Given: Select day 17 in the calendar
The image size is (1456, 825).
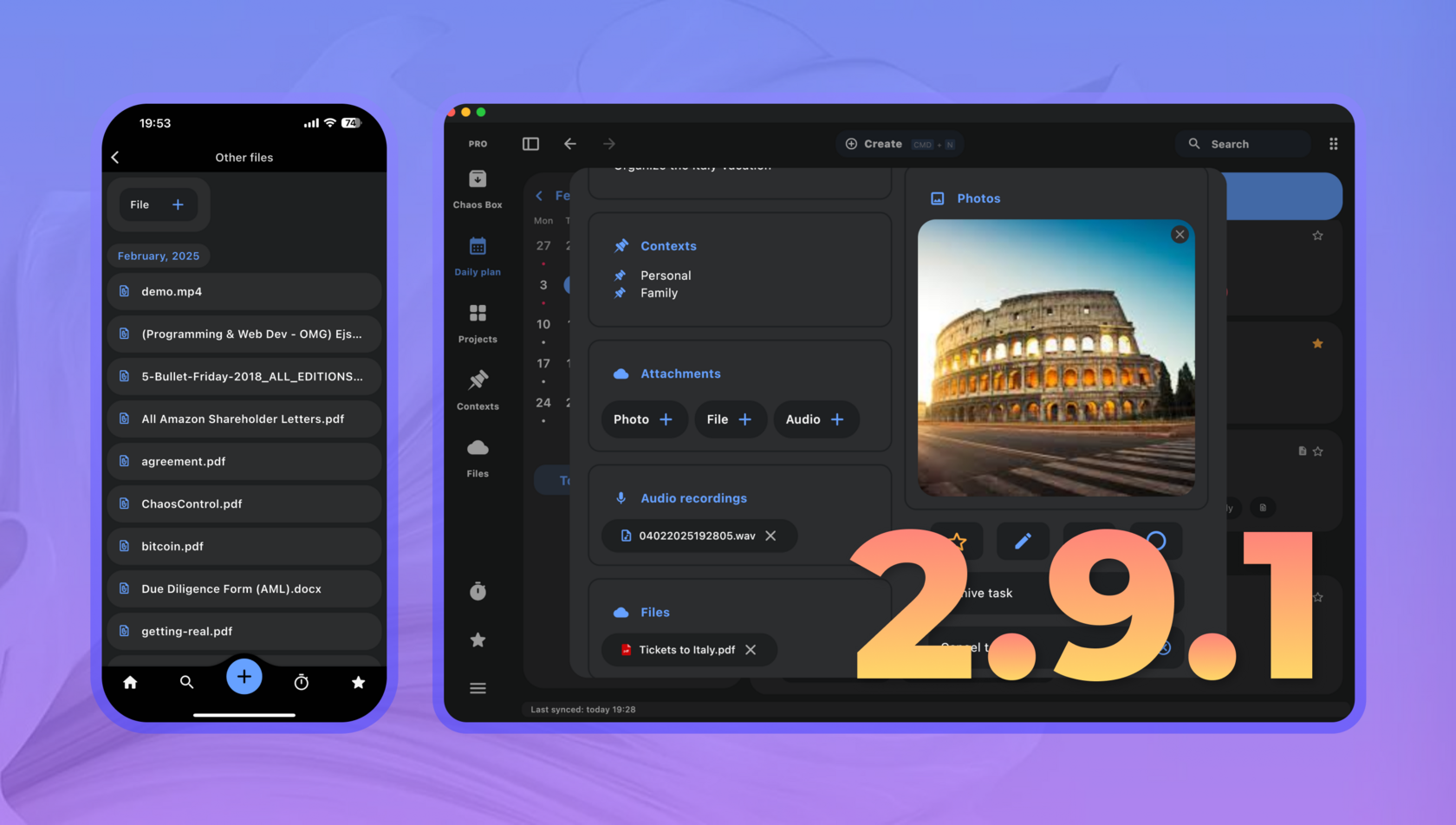Looking at the screenshot, I should point(543,364).
